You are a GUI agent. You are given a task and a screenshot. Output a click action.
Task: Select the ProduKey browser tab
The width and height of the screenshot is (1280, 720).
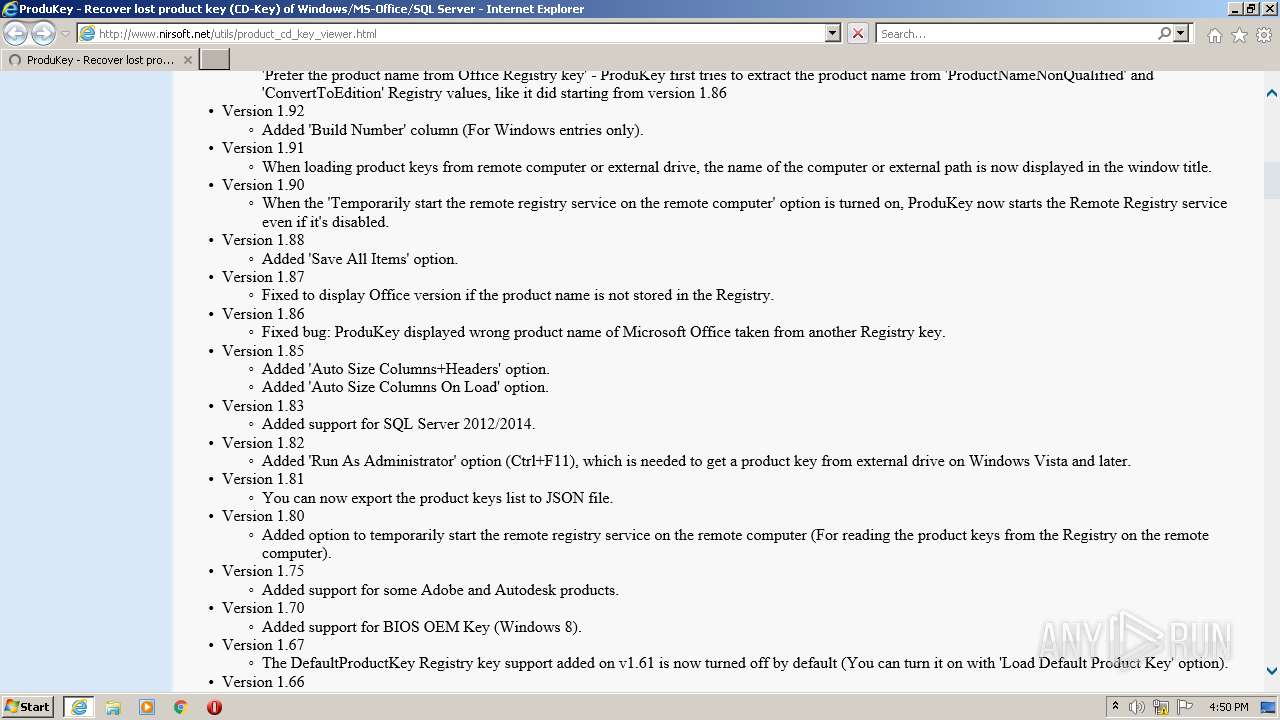click(x=99, y=60)
